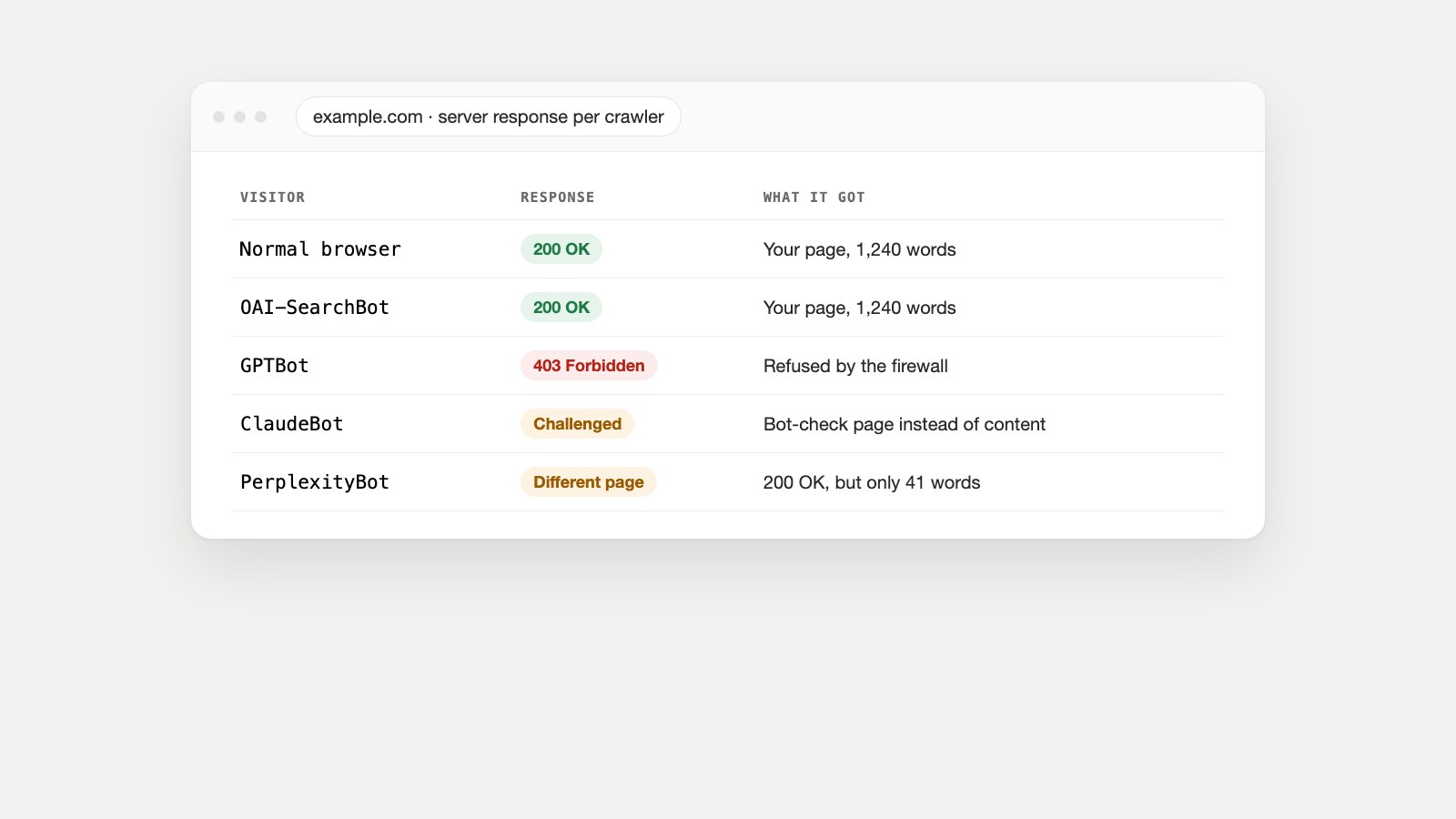Image resolution: width=1456 pixels, height=819 pixels.
Task: Select the GPTBot visitor cell
Action: point(275,366)
